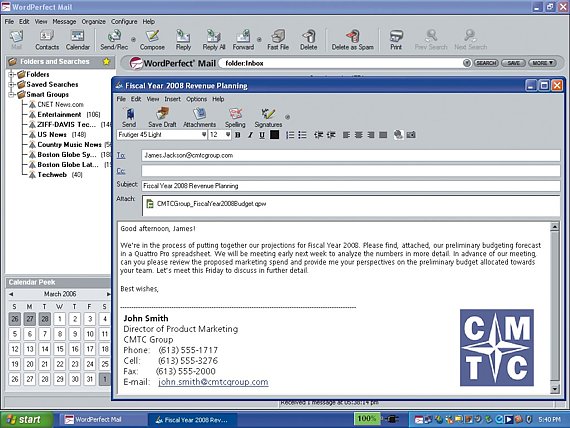
Task: Justify the message text
Action: 383,135
